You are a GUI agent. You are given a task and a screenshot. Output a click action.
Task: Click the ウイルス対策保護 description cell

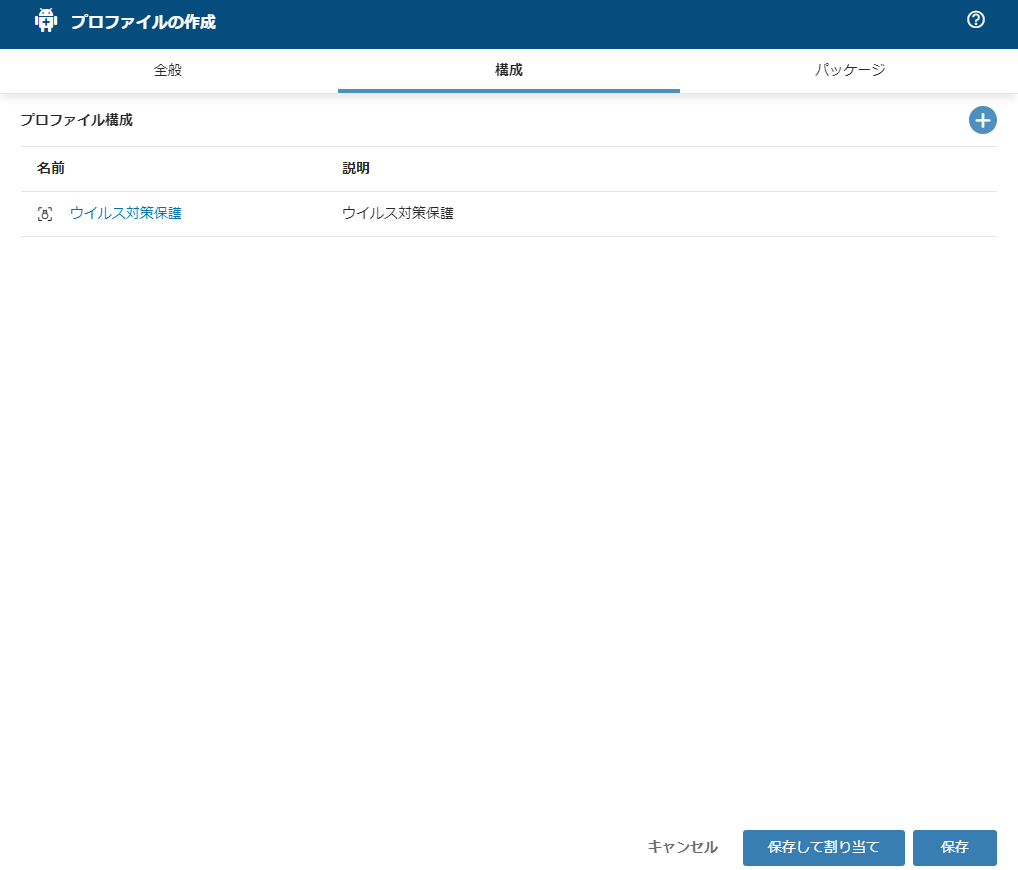point(397,213)
